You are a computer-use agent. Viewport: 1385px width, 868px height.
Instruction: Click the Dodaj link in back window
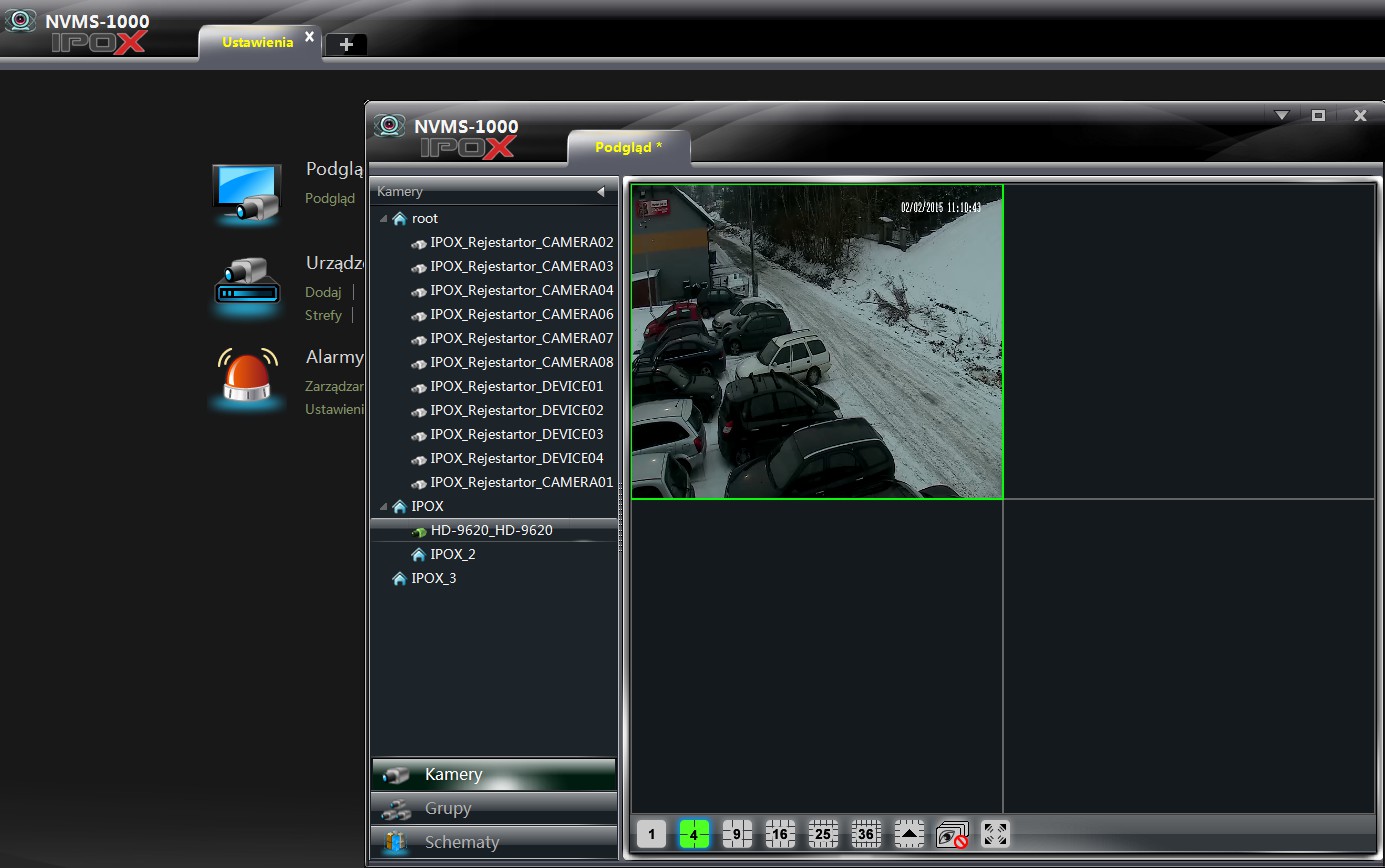point(323,292)
